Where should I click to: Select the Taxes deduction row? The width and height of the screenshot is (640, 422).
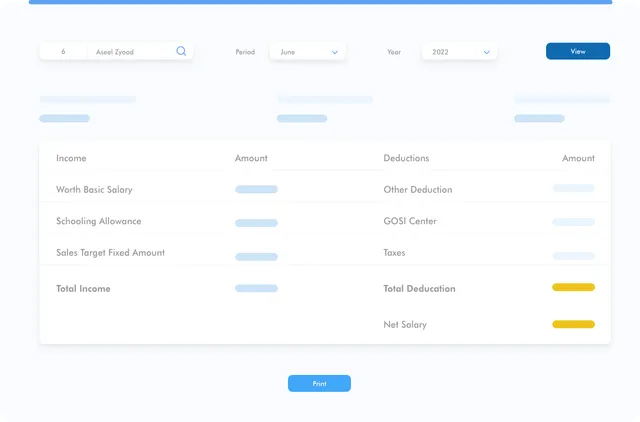click(394, 253)
